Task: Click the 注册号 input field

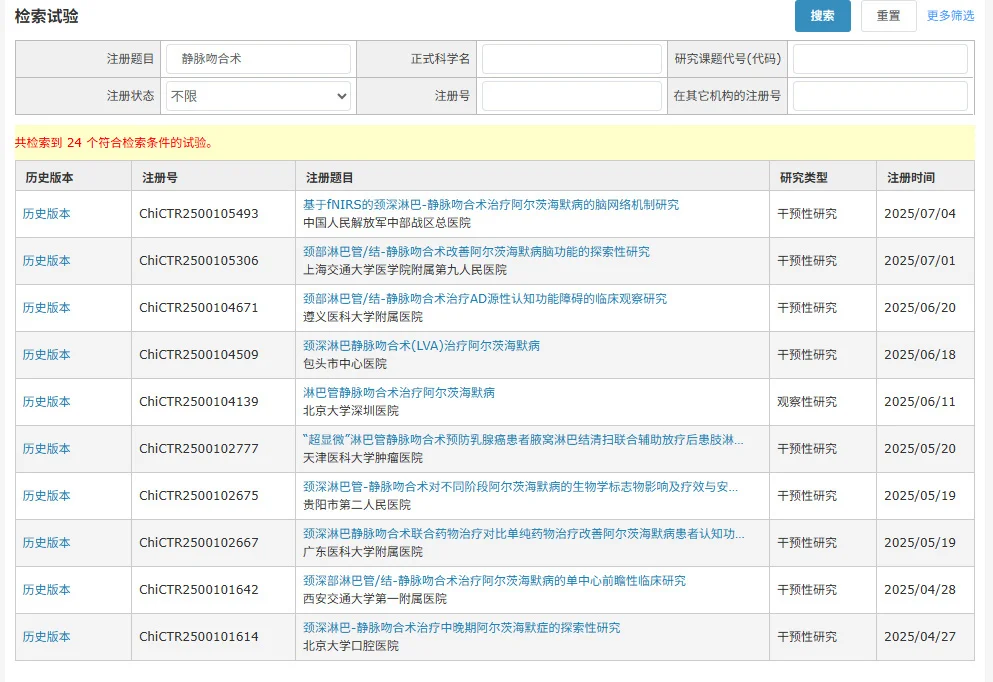Action: click(571, 96)
